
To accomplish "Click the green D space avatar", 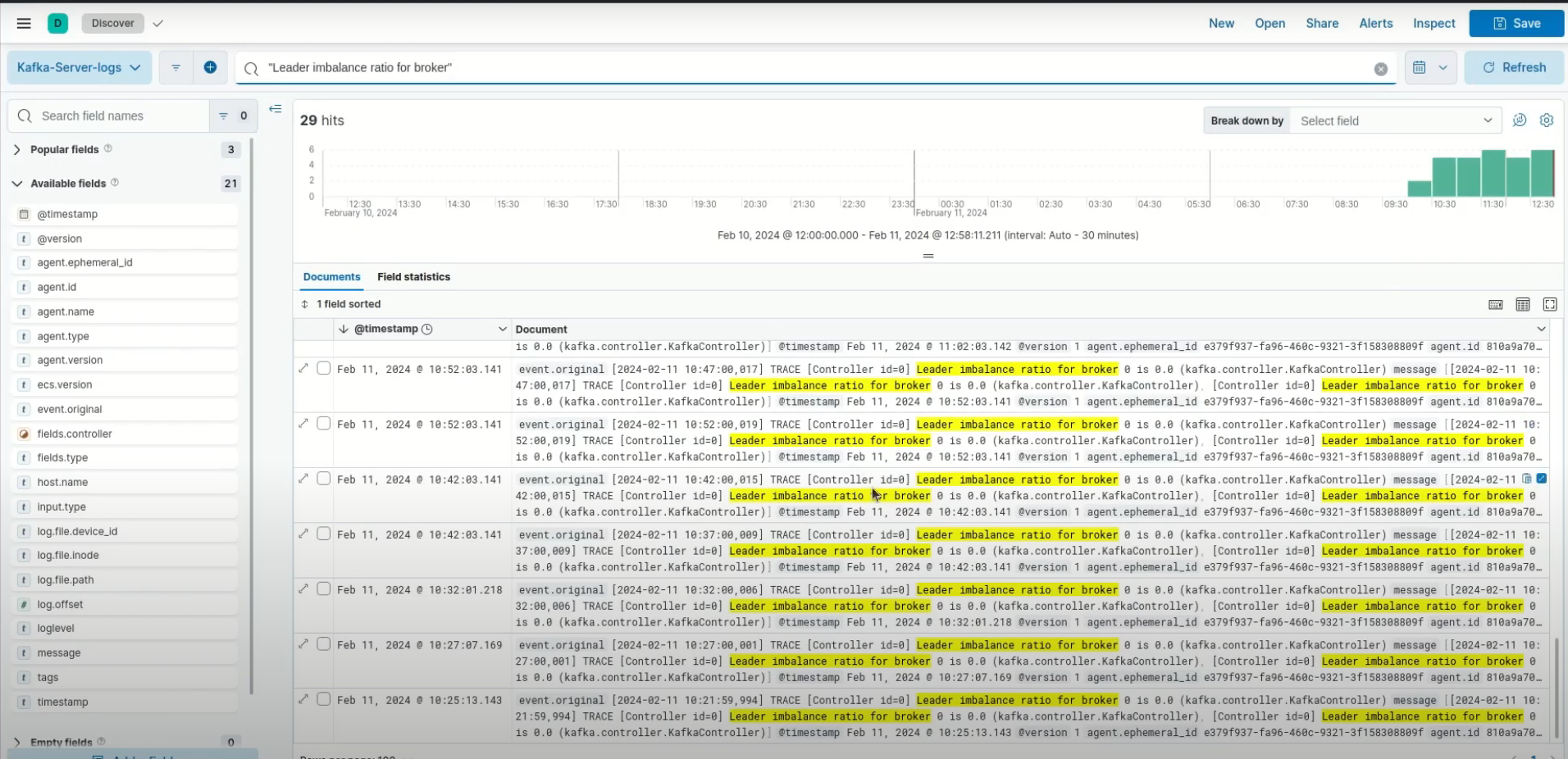I will click(57, 23).
